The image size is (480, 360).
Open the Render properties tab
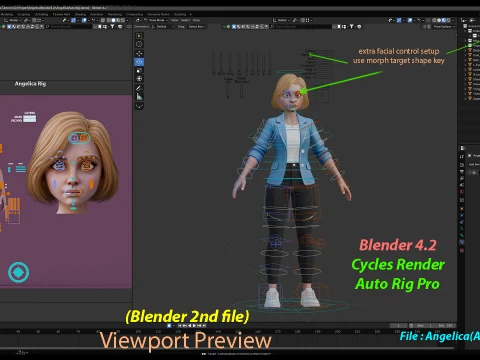click(x=462, y=165)
